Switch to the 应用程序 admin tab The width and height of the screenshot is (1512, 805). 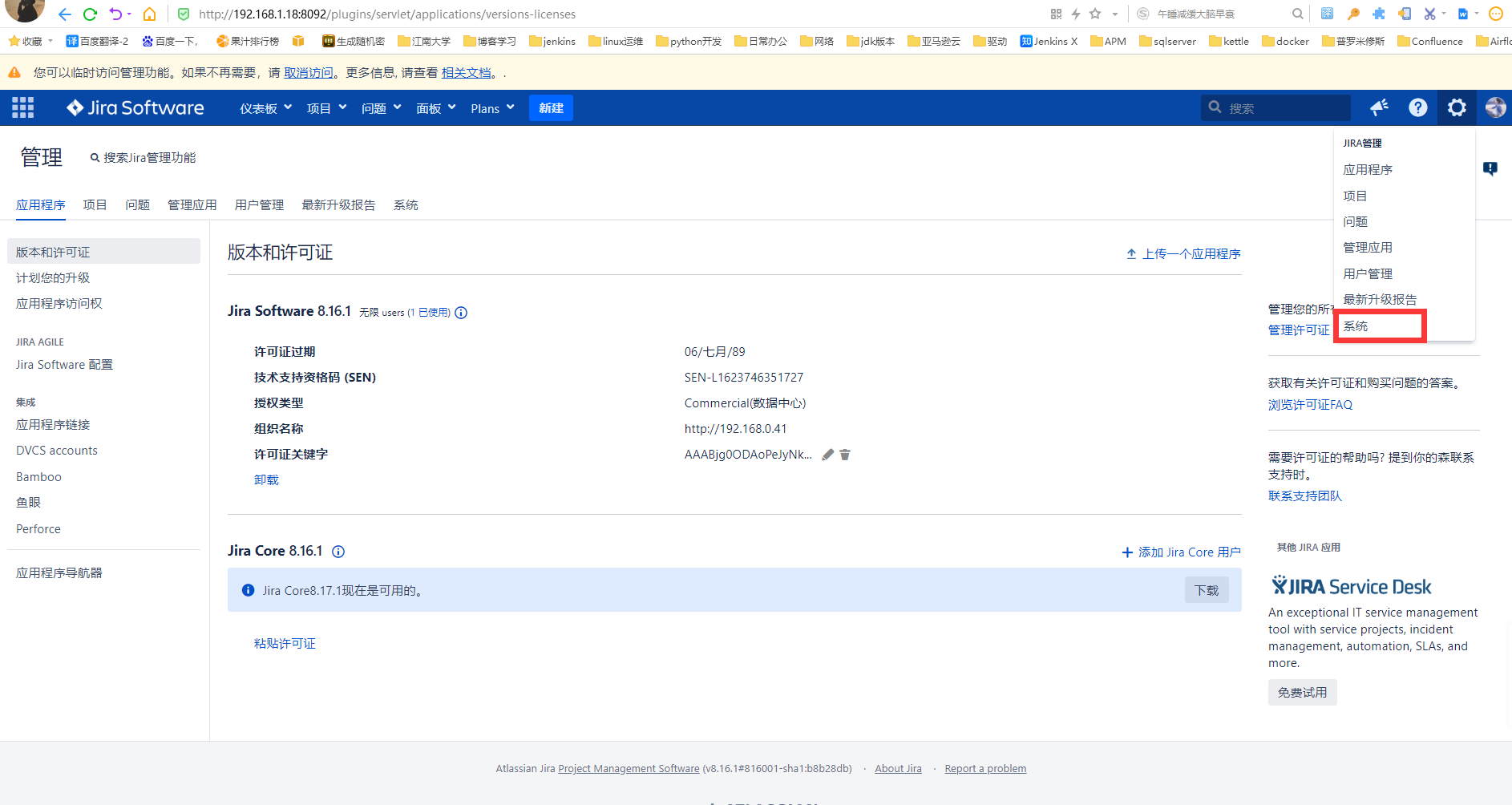[41, 205]
